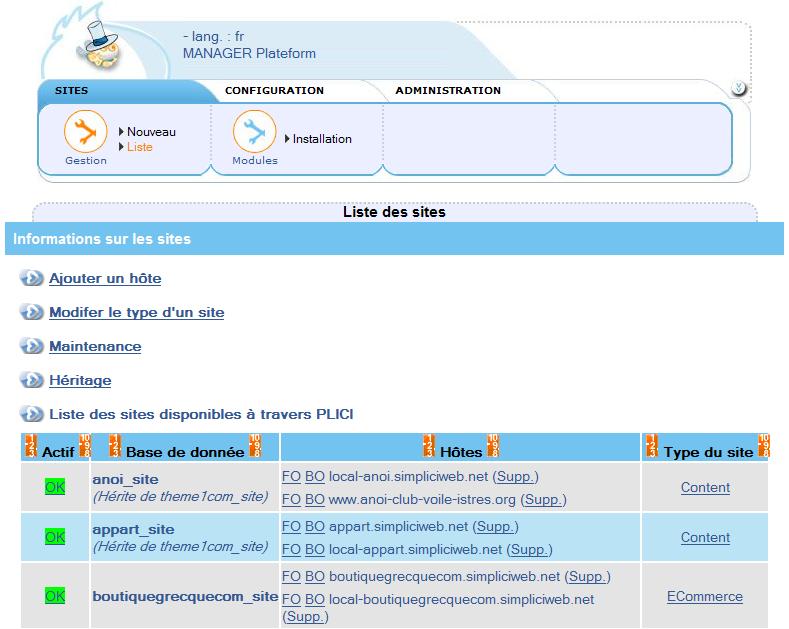Open BO for local-appart.simpliciweb.net
Viewport: 789px width, 629px height.
coord(314,549)
